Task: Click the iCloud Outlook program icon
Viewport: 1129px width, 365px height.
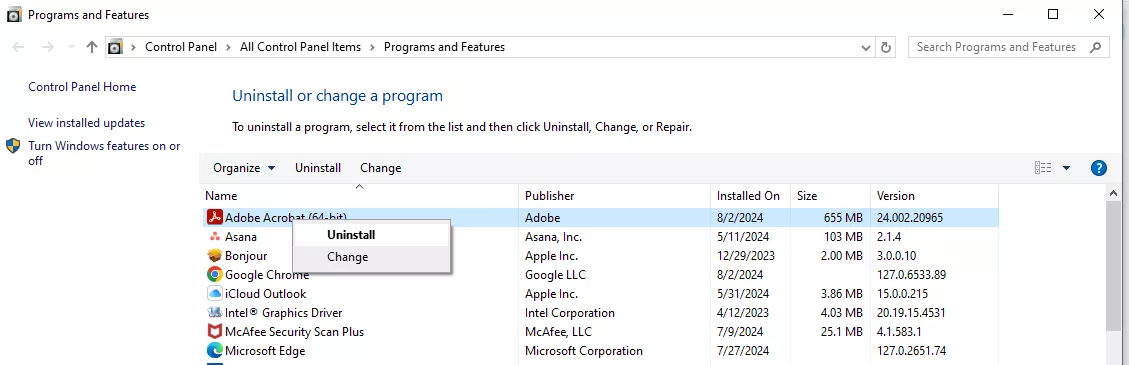Action: 214,294
